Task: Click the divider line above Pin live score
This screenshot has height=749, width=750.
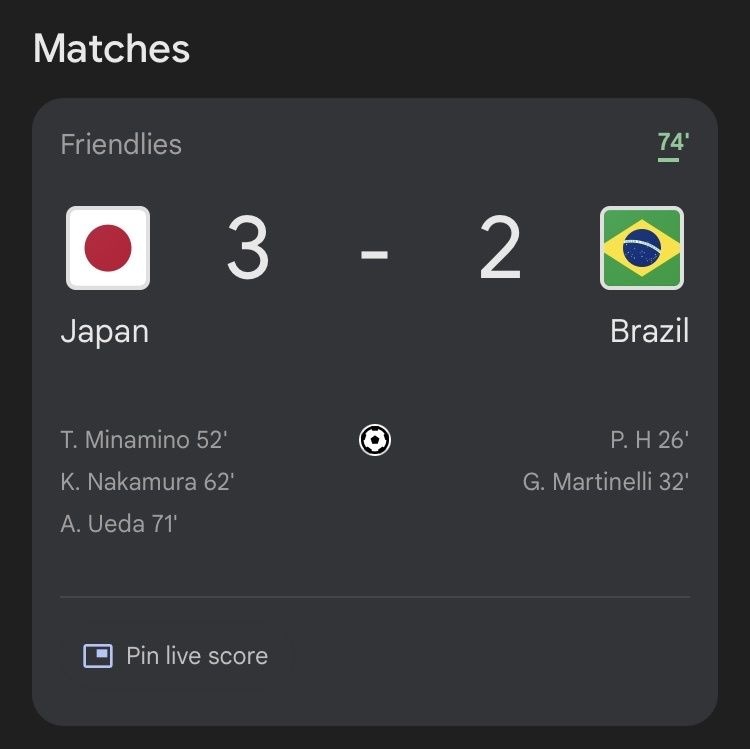Action: (375, 597)
